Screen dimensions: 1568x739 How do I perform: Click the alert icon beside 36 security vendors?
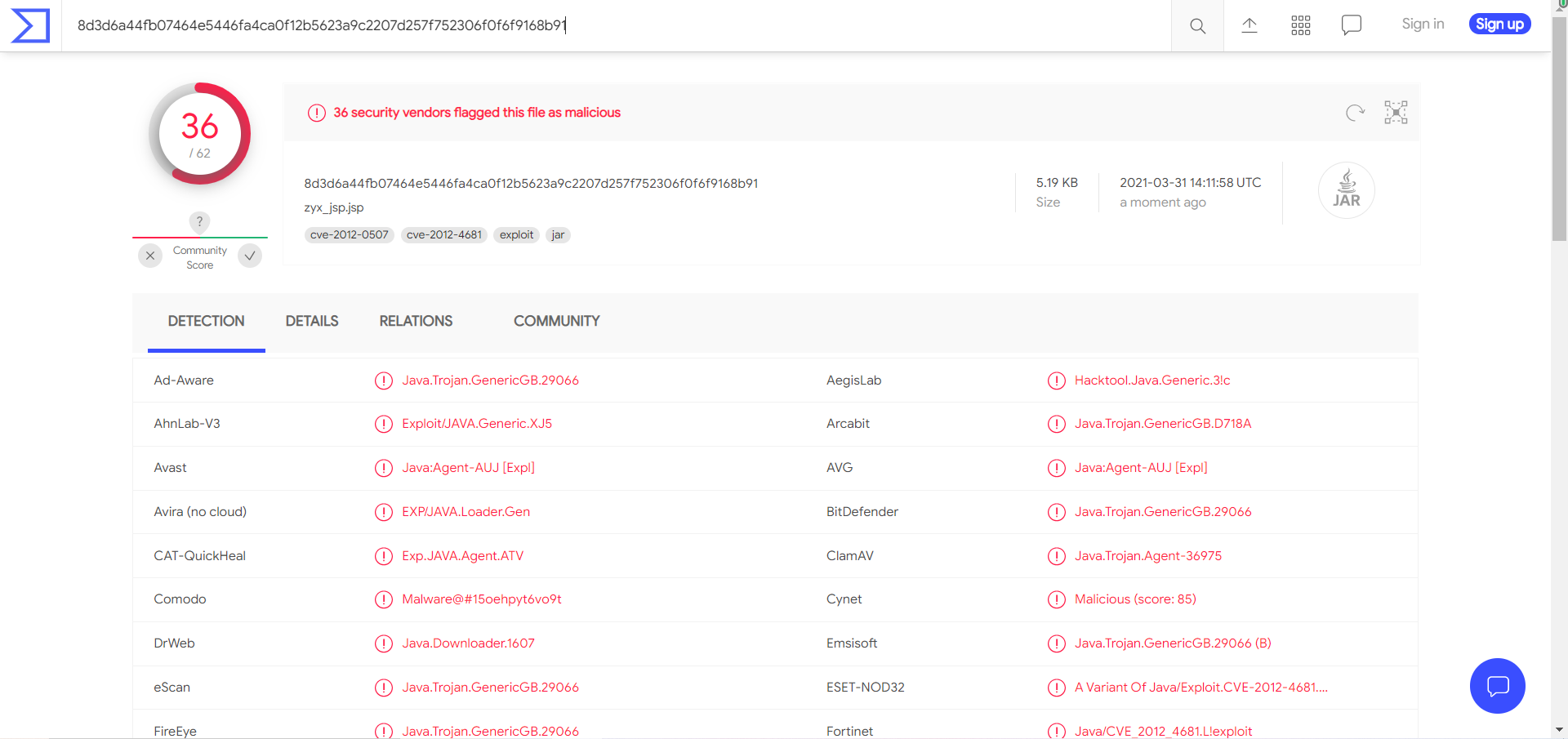pyautogui.click(x=317, y=113)
